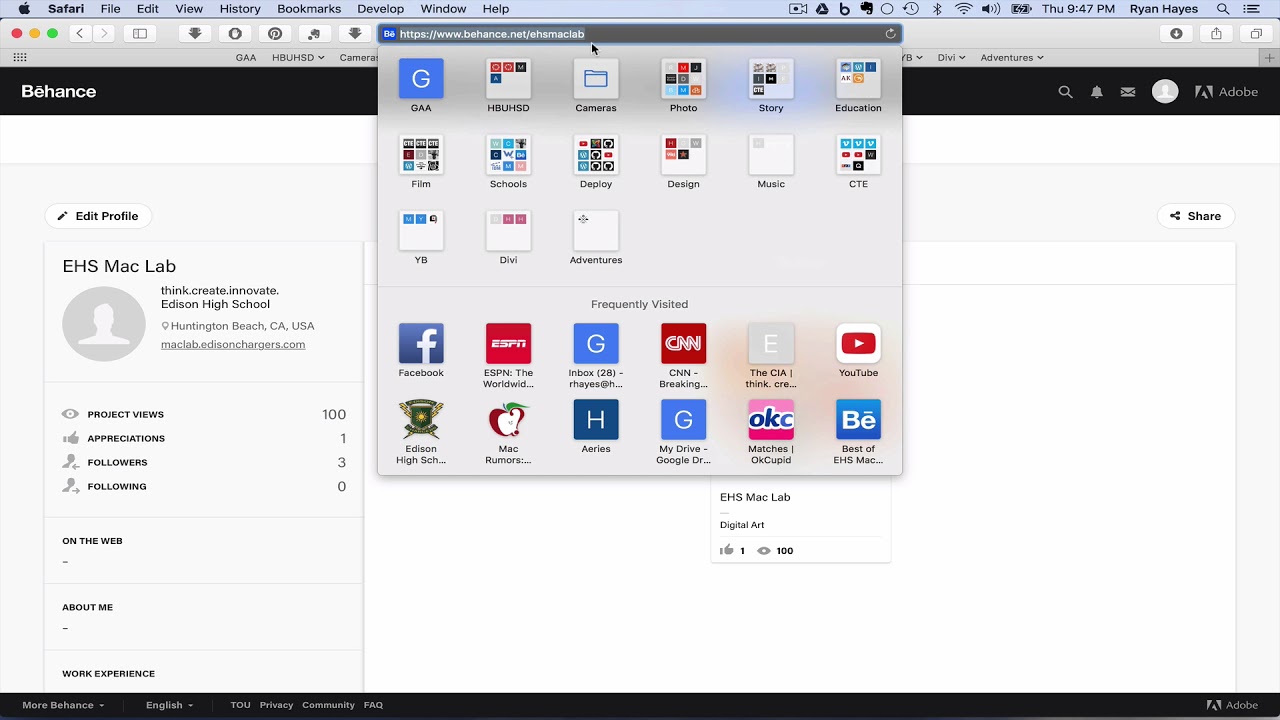Open the Music favorites folder tile
Image resolution: width=1280 pixels, height=720 pixels.
pyautogui.click(x=771, y=155)
